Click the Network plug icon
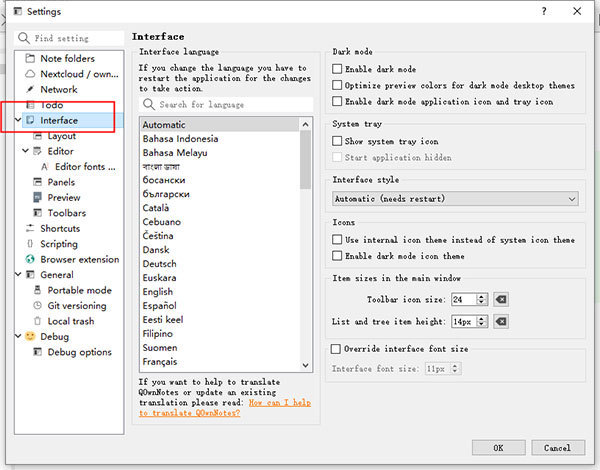This screenshot has height=470, width=600. pos(30,89)
